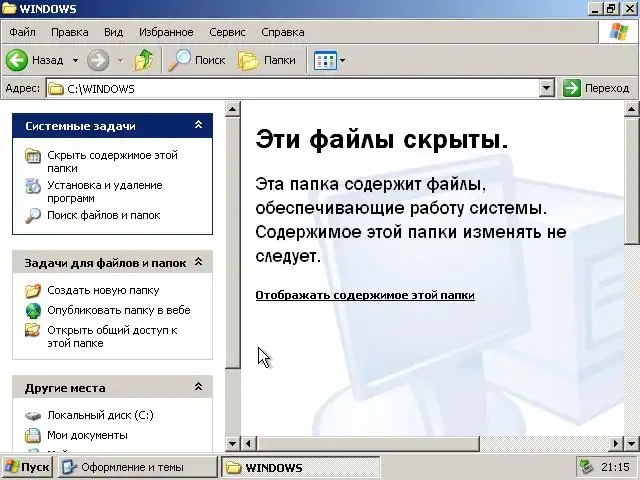Click Открыть общий доступ link
The width and height of the screenshot is (640, 480).
click(x=112, y=336)
